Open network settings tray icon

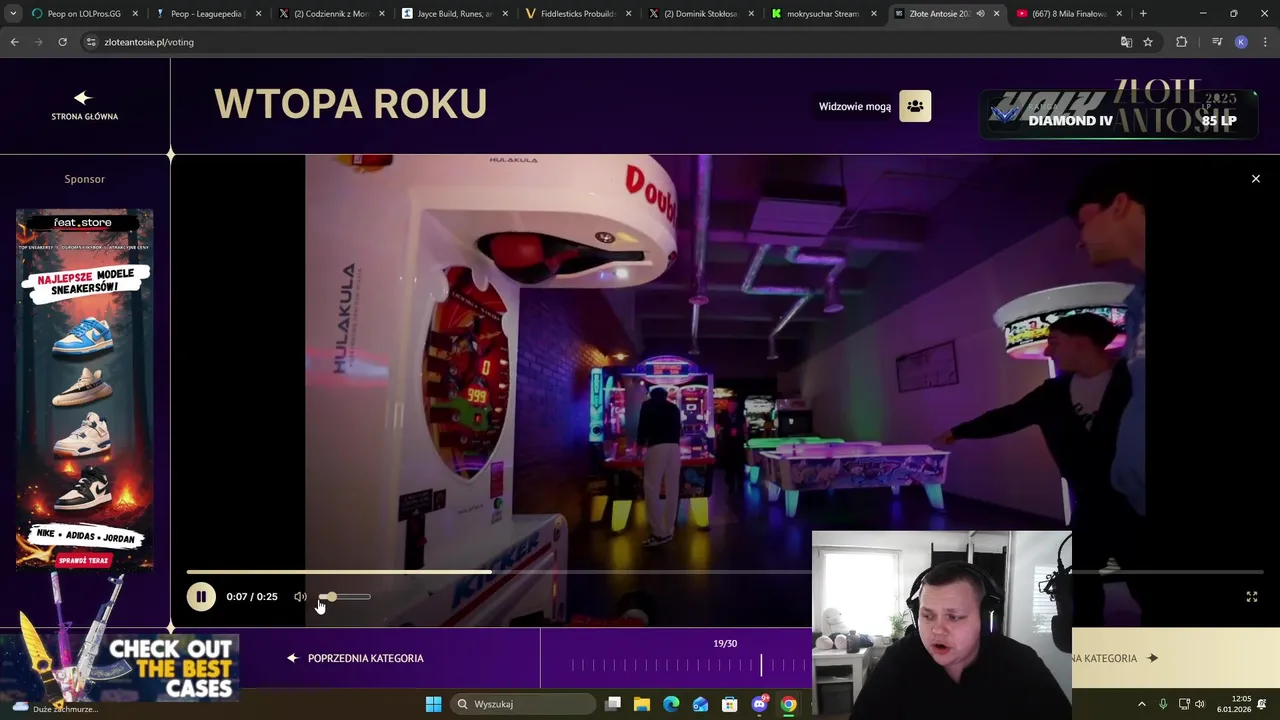click(1184, 704)
